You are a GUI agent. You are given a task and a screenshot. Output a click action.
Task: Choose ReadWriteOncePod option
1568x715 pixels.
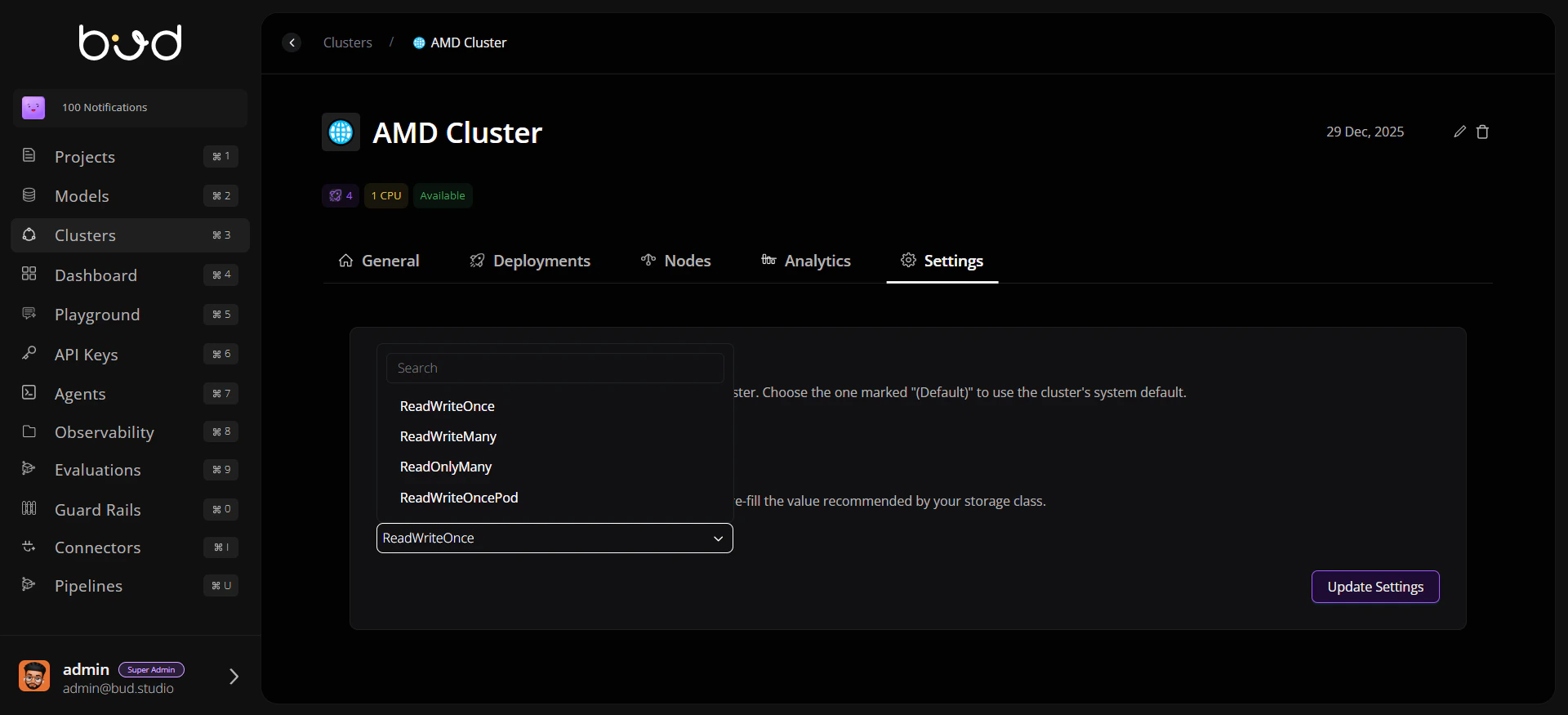(x=555, y=498)
